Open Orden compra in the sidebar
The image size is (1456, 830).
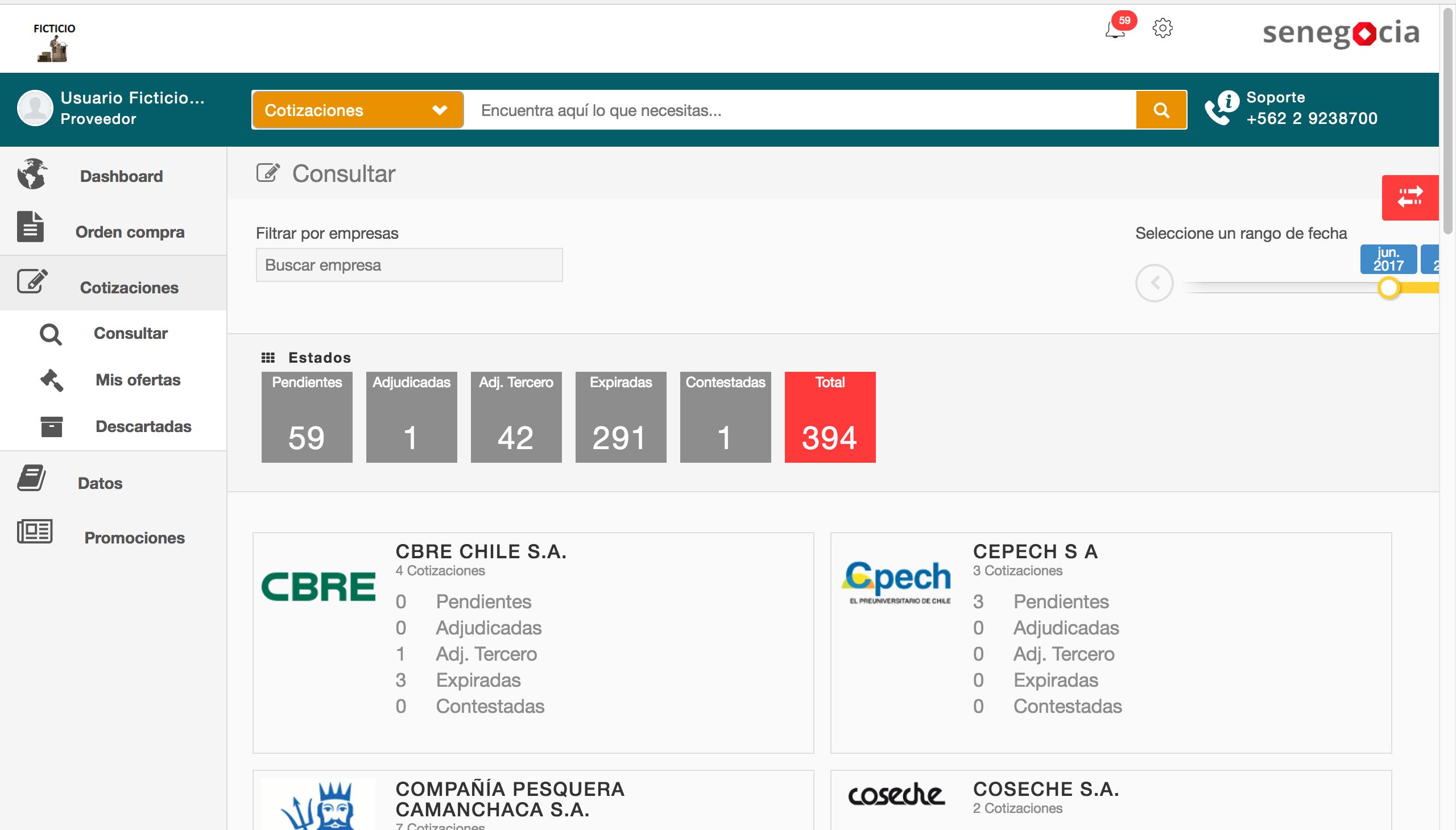click(x=130, y=232)
